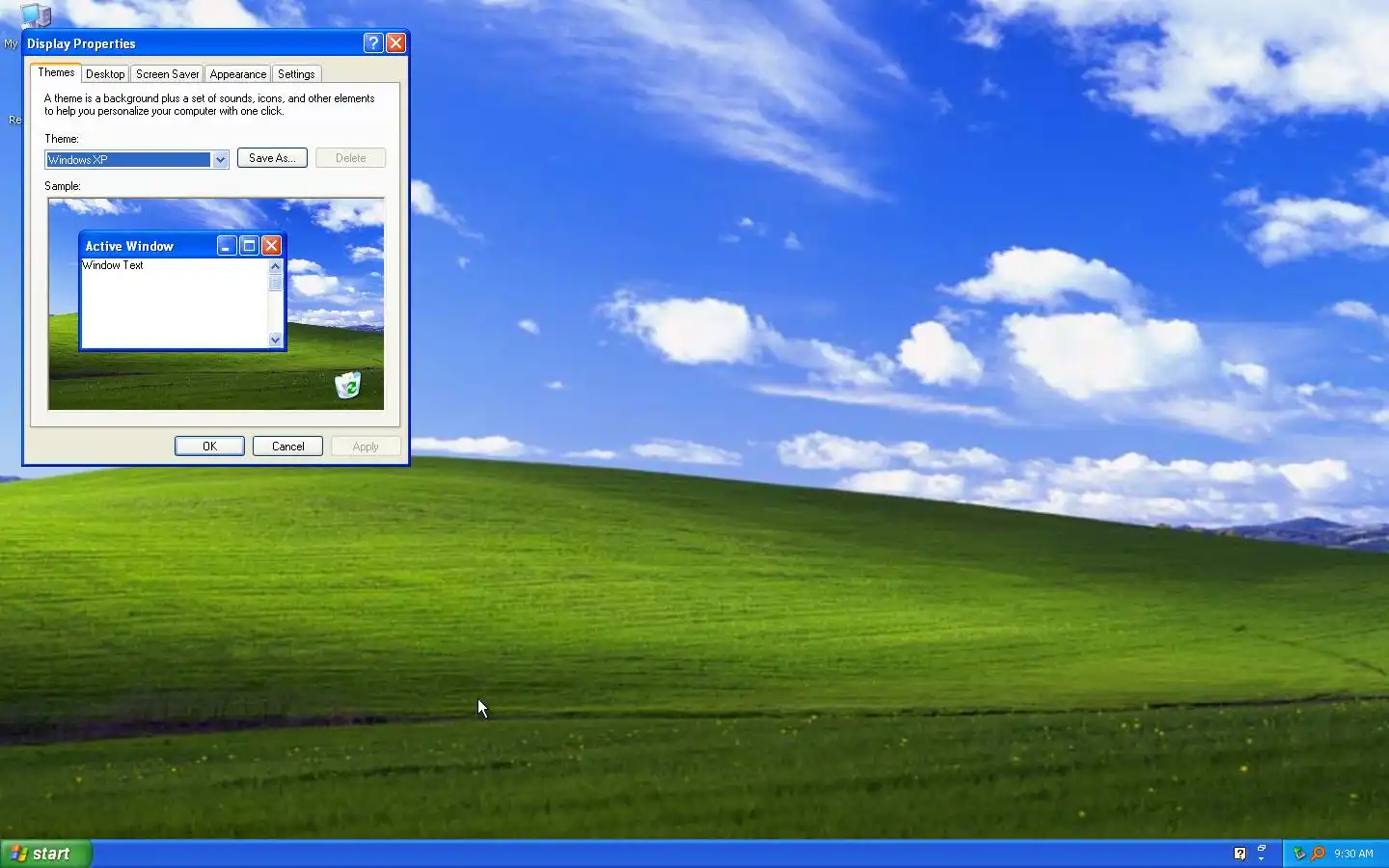This screenshot has height=868, width=1389.
Task: Open the Screen Saver tab
Action: pos(167,74)
